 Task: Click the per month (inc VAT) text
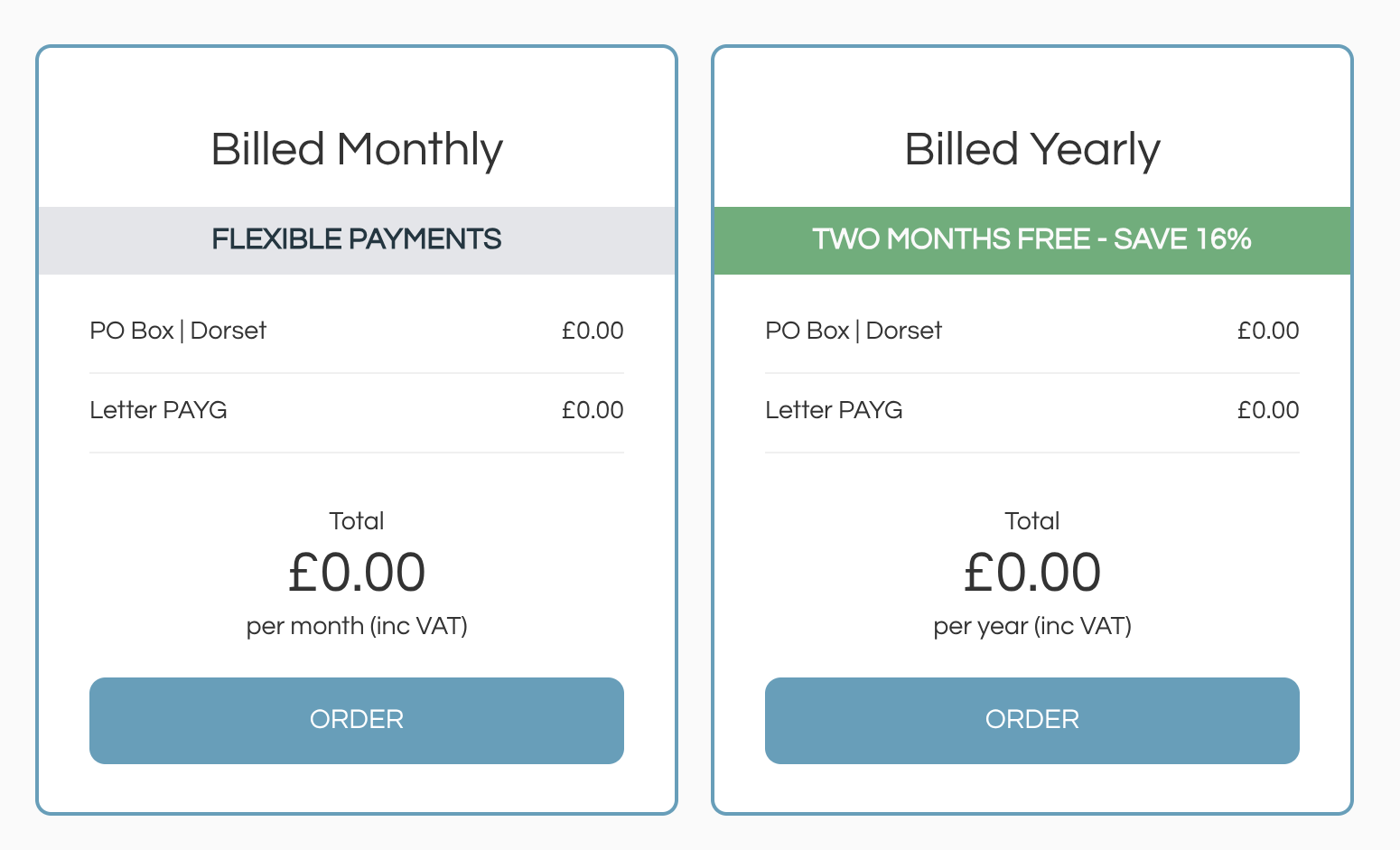(357, 626)
